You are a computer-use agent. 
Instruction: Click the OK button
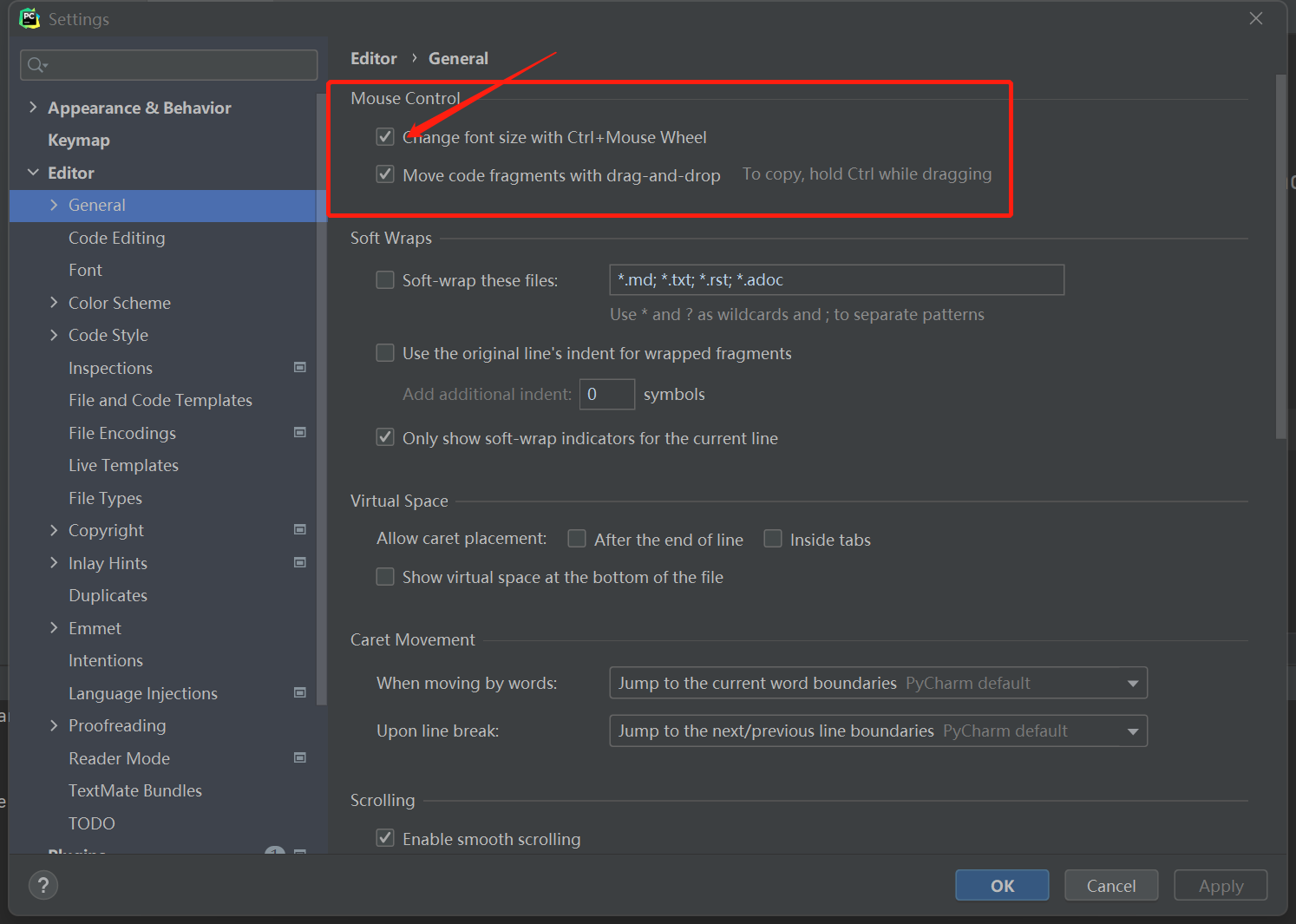(x=1002, y=885)
